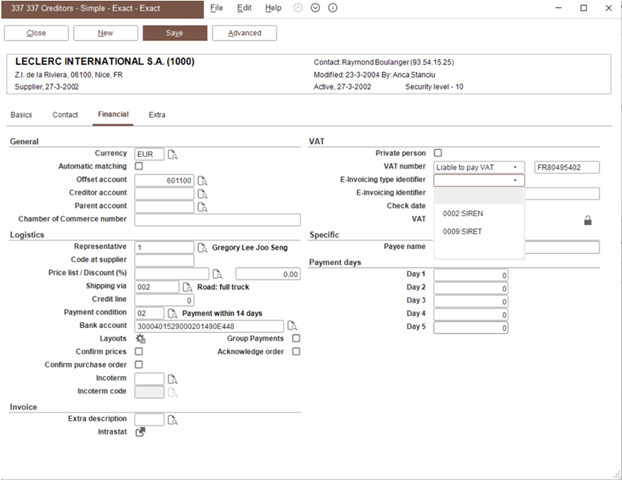Click the Day 2 payment days field

(471, 288)
